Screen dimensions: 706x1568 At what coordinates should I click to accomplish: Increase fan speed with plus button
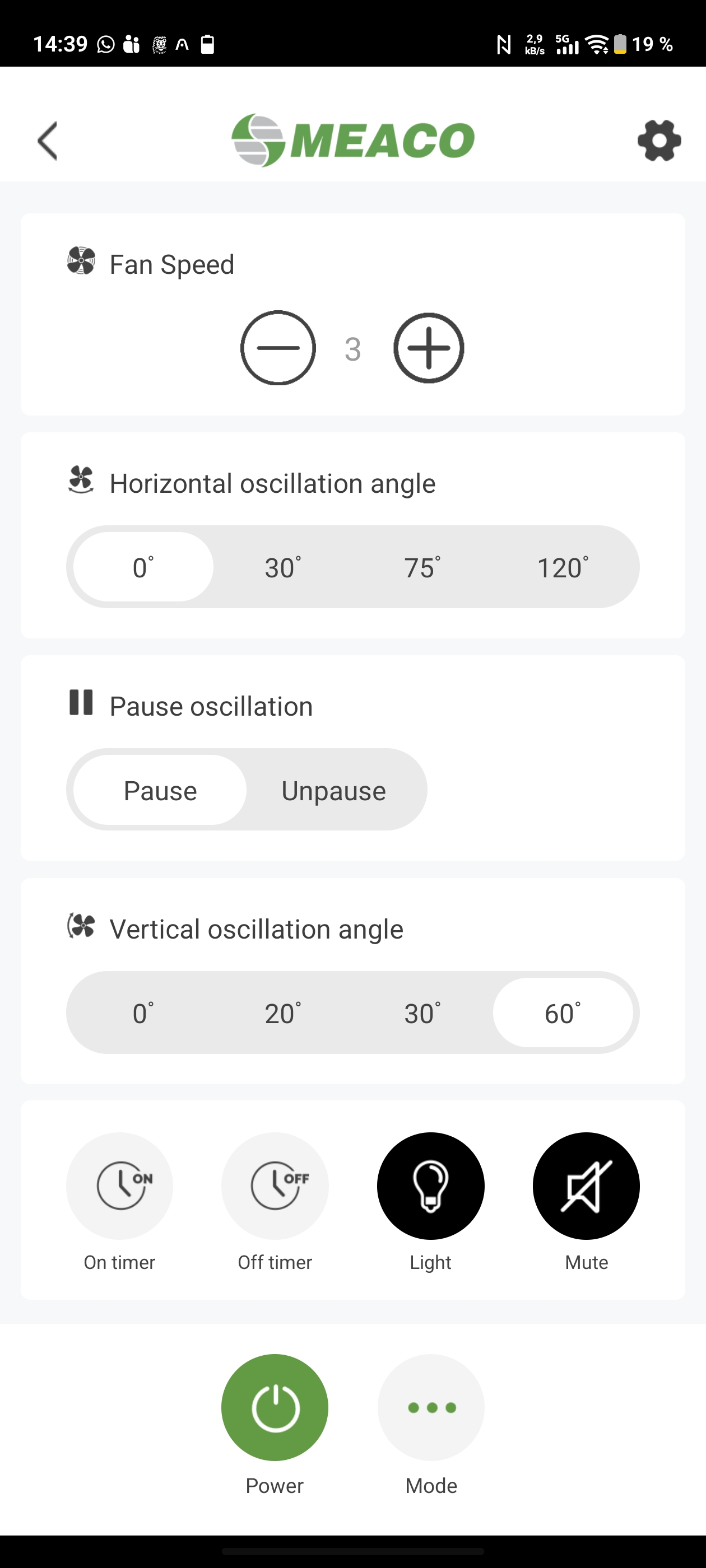coord(429,348)
